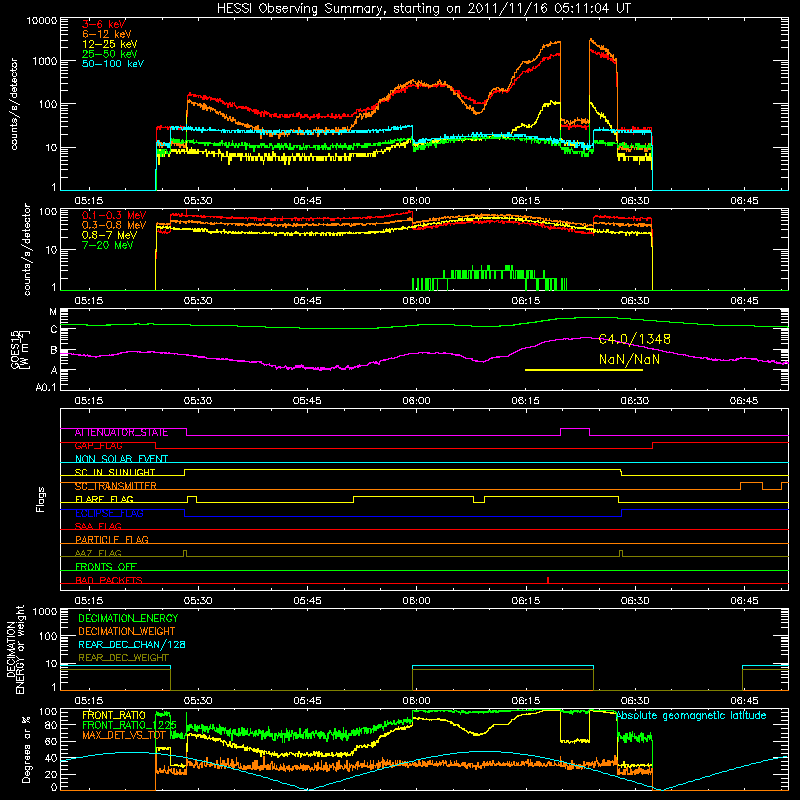
Task: Click the vertical Flags axis label
Action: click(x=41, y=499)
